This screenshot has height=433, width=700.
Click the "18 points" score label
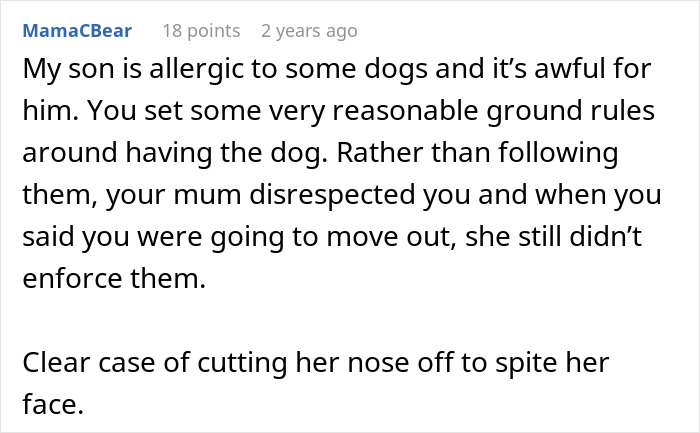203,31
